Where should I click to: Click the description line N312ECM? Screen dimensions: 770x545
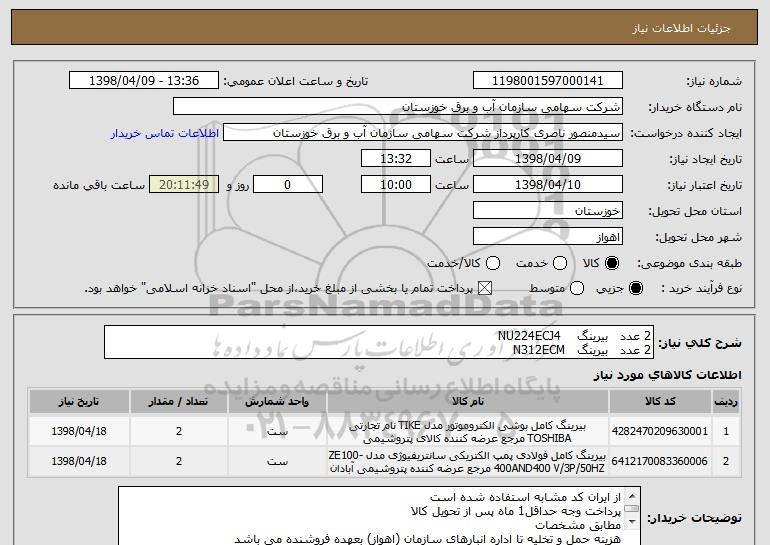(x=539, y=350)
